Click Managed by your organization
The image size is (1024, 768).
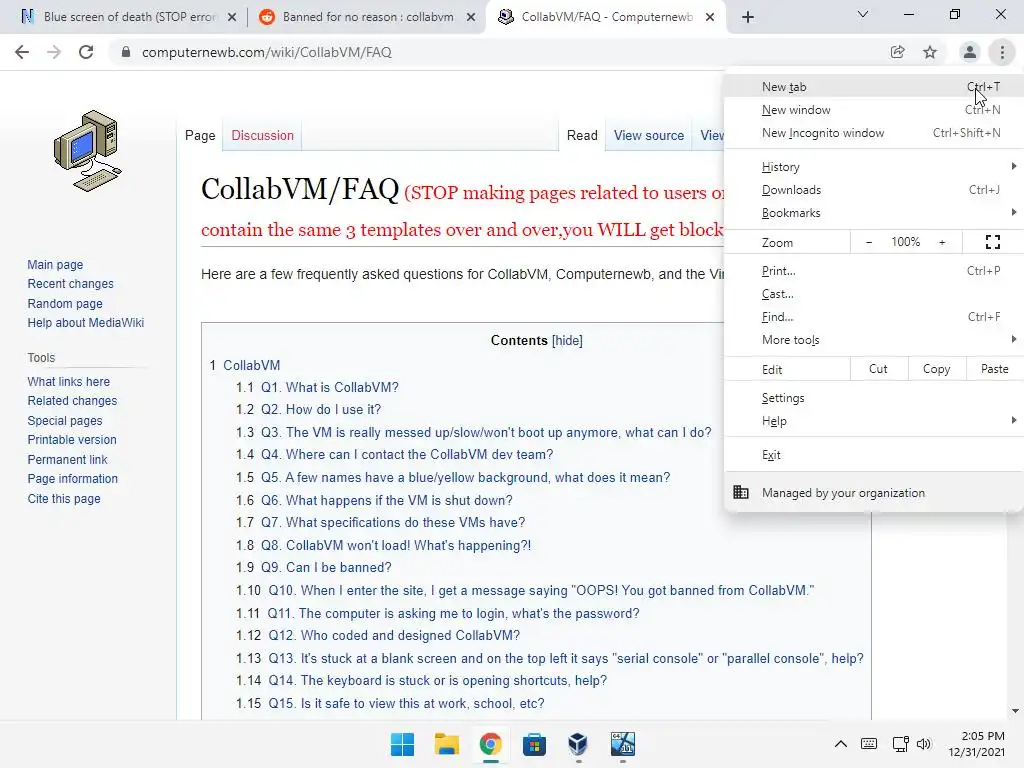(874, 493)
